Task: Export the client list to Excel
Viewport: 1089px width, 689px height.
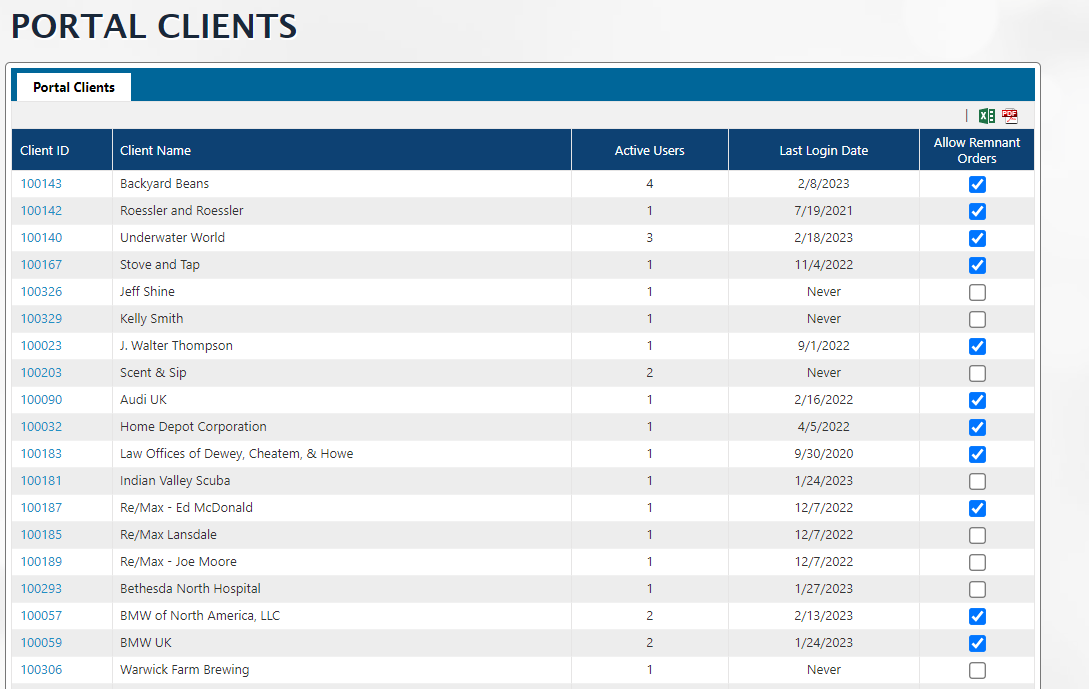Action: (986, 116)
